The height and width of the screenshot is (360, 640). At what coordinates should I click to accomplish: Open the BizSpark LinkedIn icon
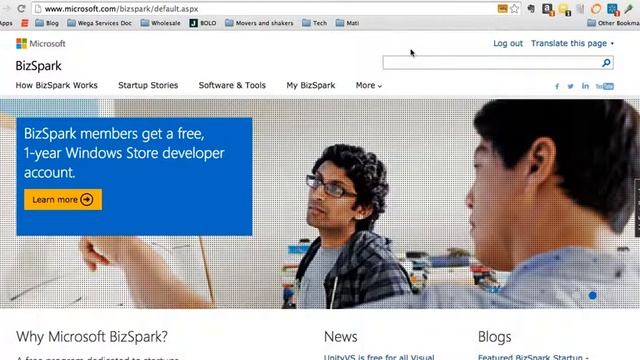(585, 86)
